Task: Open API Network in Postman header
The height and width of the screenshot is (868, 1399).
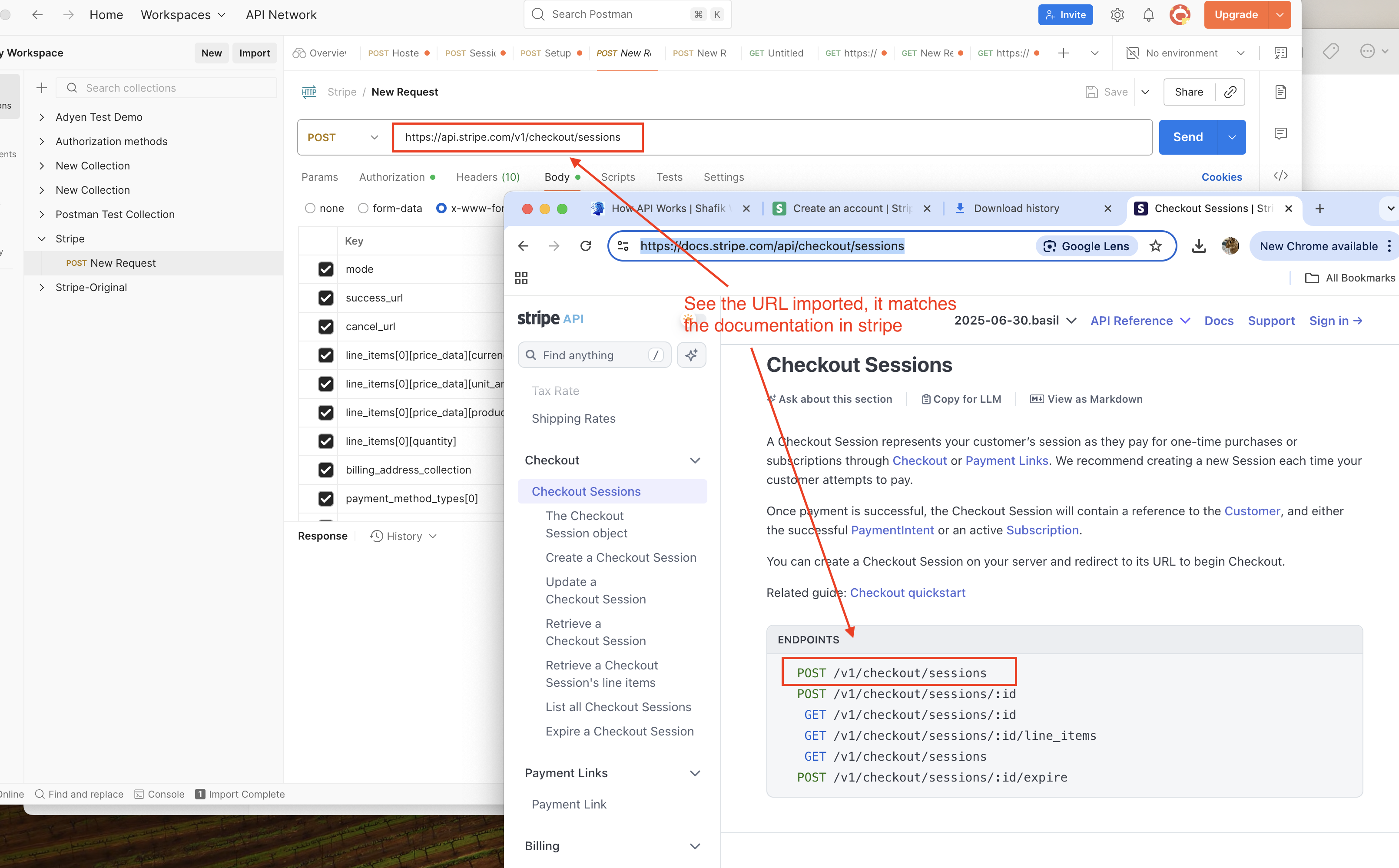Action: [281, 15]
